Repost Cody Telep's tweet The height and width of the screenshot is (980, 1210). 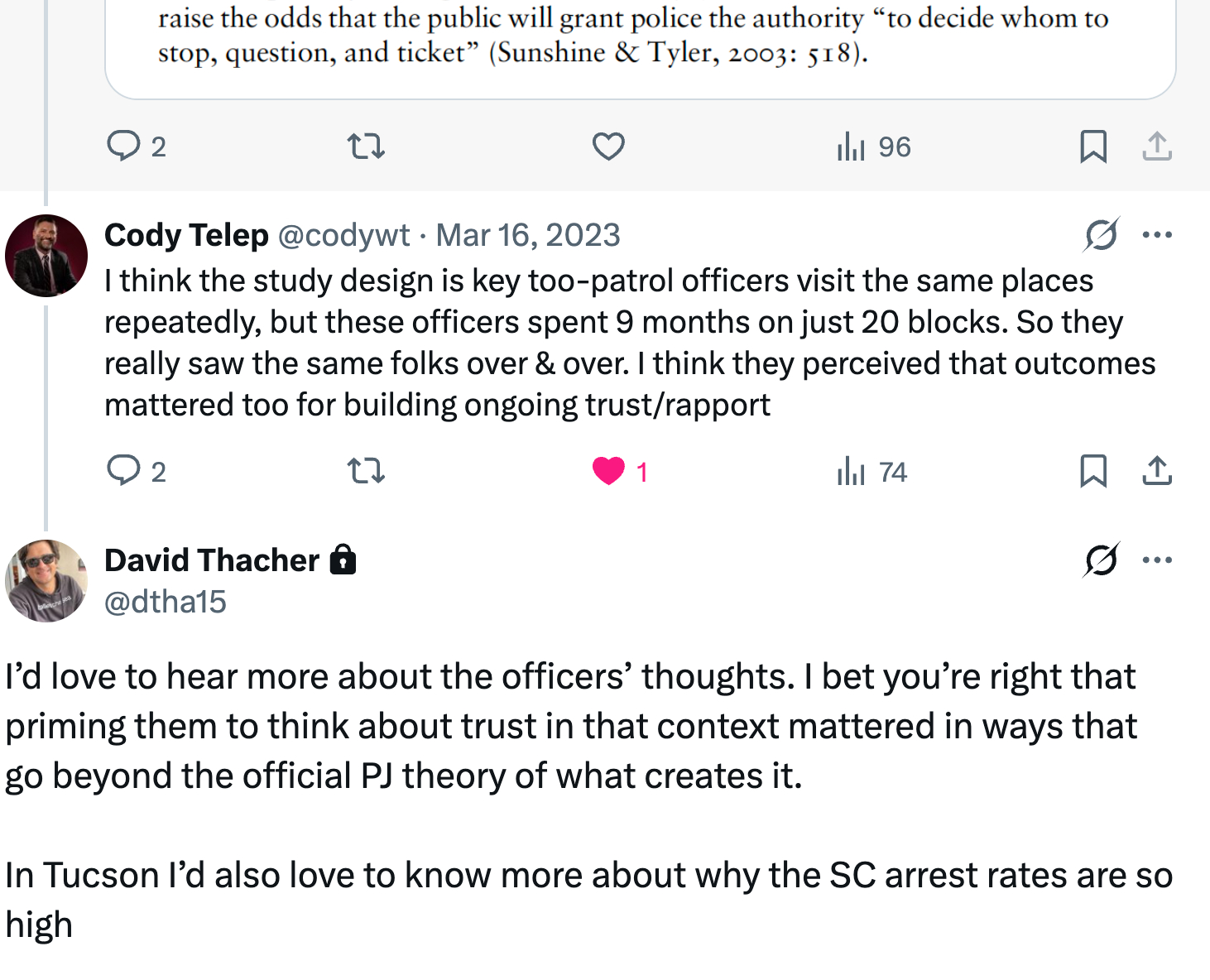(x=365, y=471)
